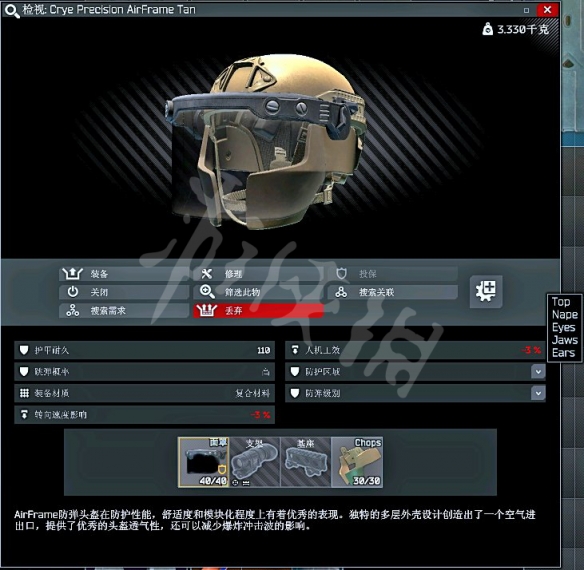
Task: Close the inspect window with red X
Action: [547, 10]
